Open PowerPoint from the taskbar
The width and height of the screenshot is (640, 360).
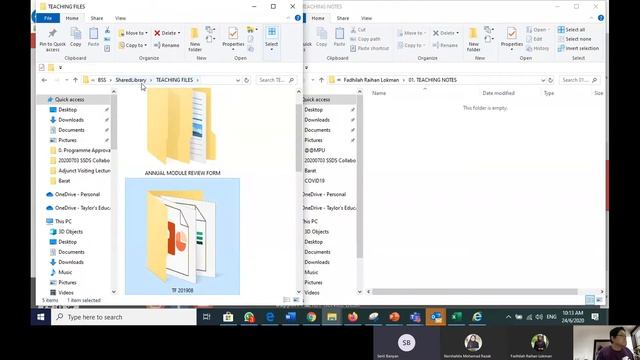[x=394, y=317]
